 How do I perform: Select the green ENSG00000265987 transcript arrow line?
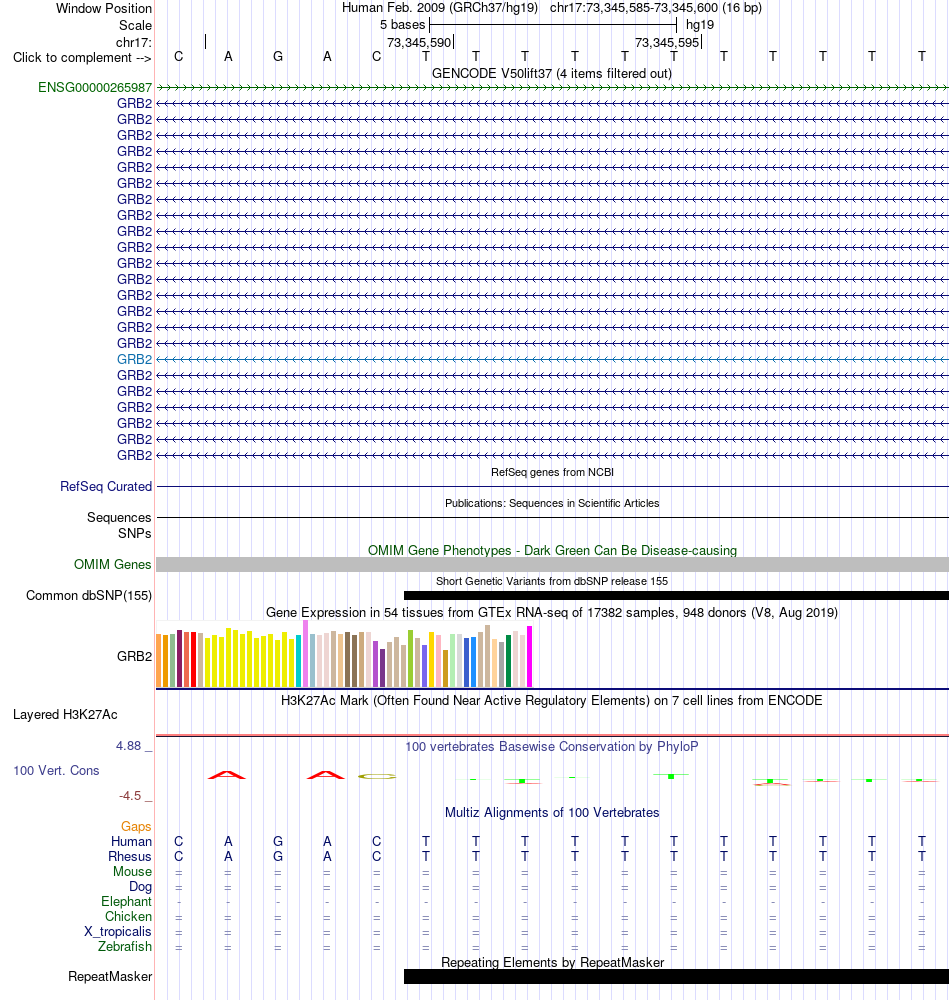pos(553,87)
